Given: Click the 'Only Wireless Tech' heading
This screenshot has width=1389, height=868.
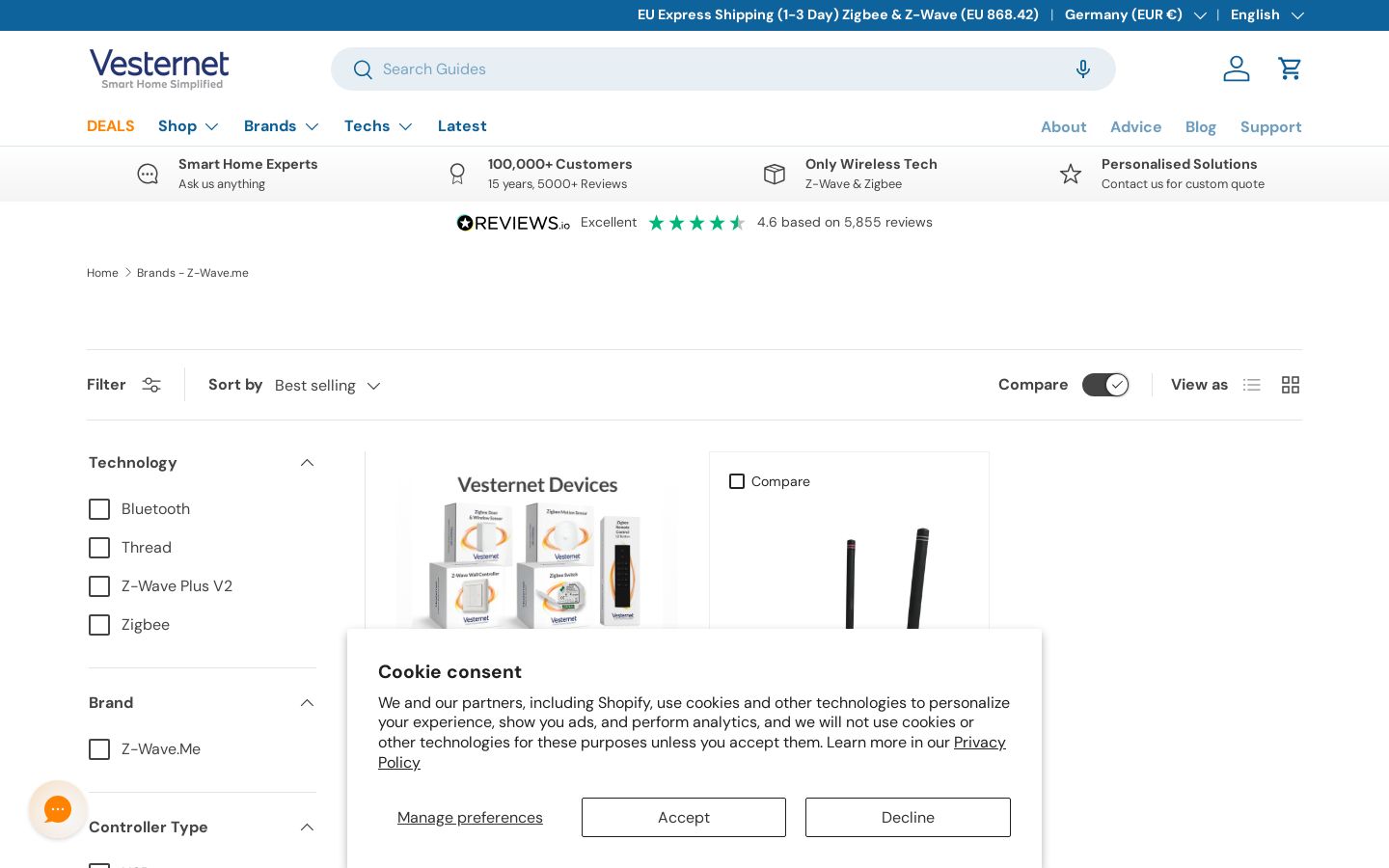Looking at the screenshot, I should pyautogui.click(x=871, y=165).
